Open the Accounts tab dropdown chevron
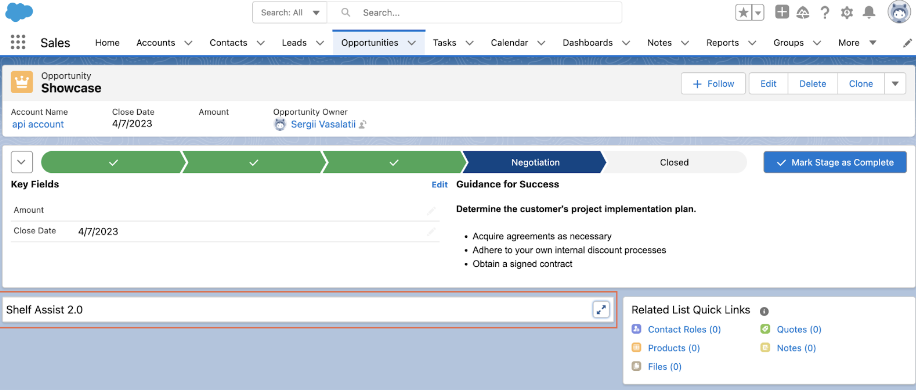The width and height of the screenshot is (916, 390). (188, 43)
